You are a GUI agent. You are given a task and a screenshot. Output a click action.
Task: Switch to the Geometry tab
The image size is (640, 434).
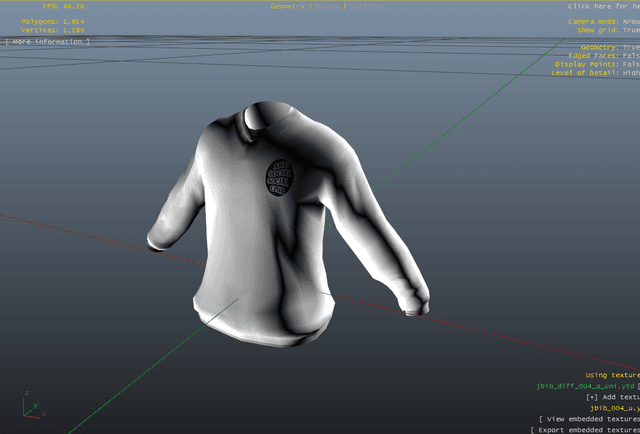tap(289, 6)
